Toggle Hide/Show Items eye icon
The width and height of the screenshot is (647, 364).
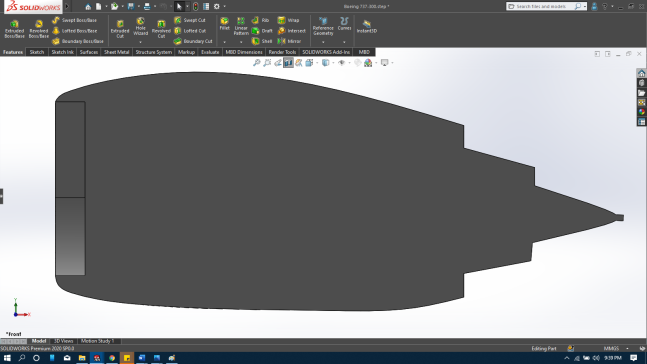coord(341,63)
